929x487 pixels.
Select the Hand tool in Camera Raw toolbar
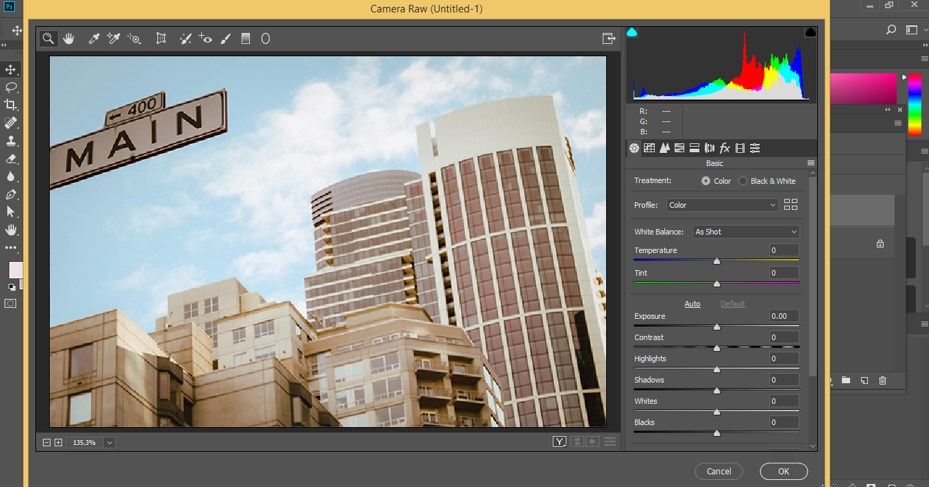(x=69, y=39)
